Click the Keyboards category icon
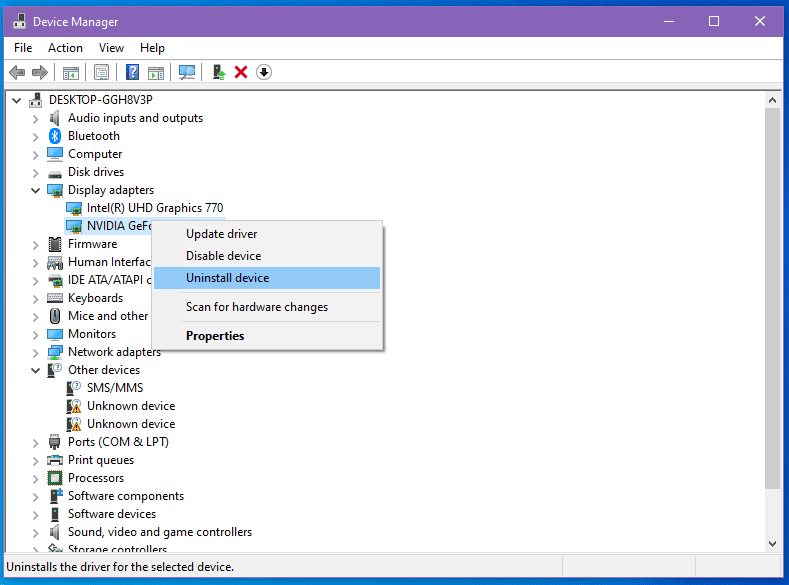The height and width of the screenshot is (585, 789). click(x=55, y=298)
